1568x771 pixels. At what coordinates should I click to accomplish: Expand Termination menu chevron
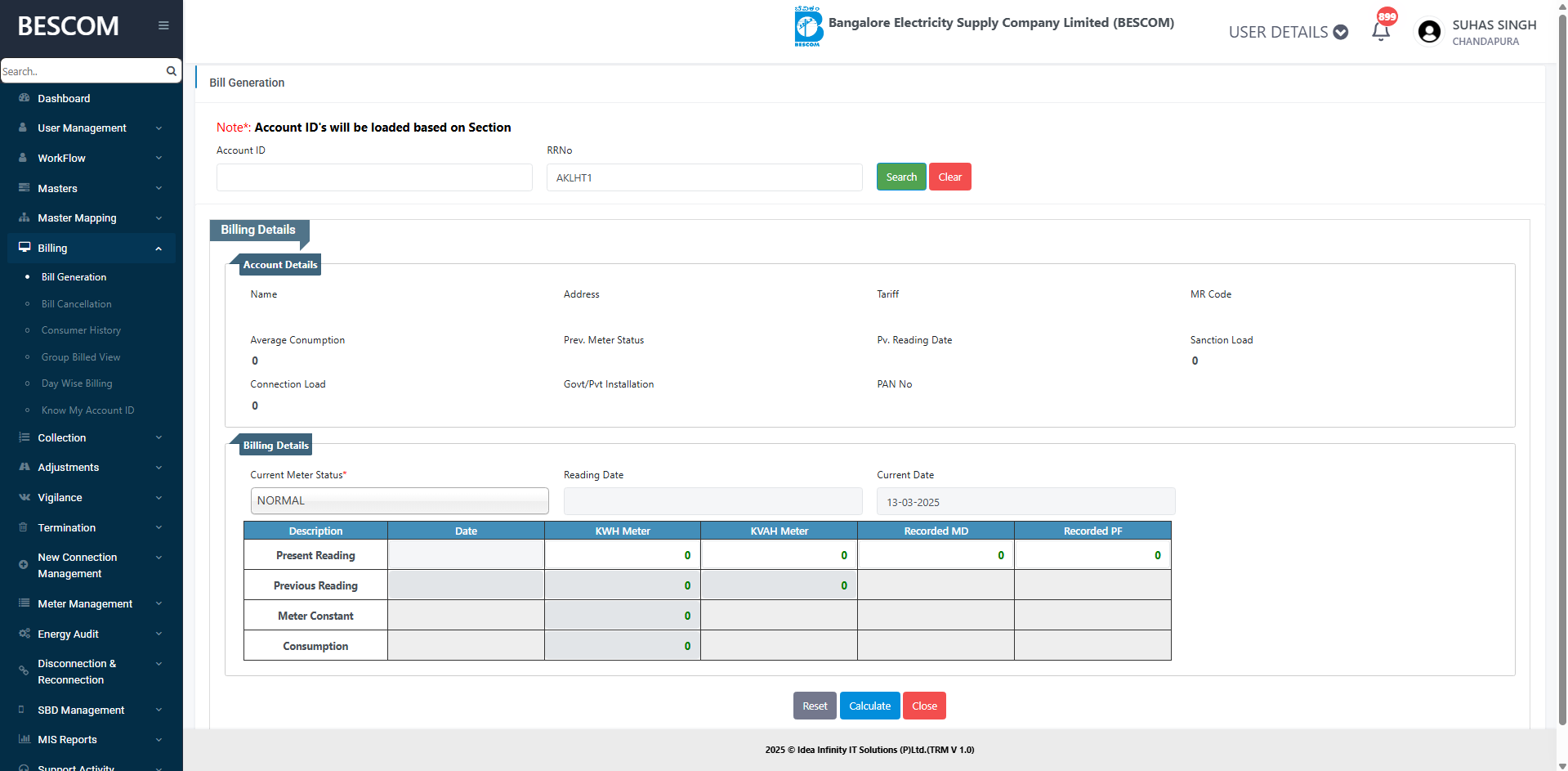pos(159,527)
